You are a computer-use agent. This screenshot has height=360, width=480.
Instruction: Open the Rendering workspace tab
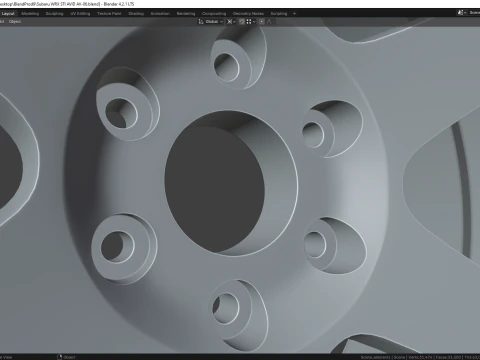[186, 14]
